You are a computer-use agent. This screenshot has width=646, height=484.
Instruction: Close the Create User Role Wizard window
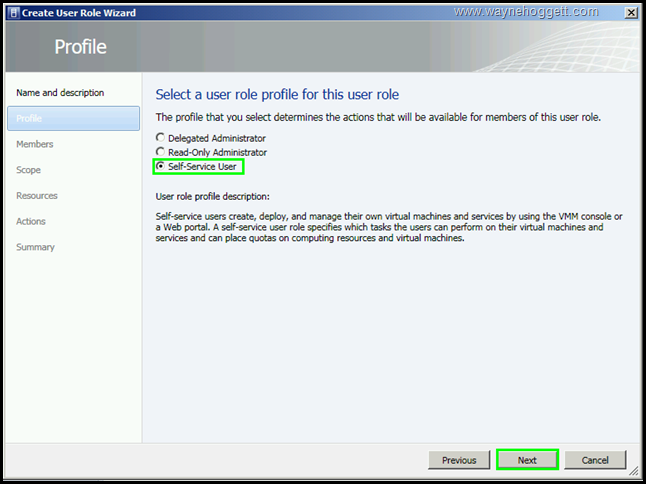pos(629,13)
